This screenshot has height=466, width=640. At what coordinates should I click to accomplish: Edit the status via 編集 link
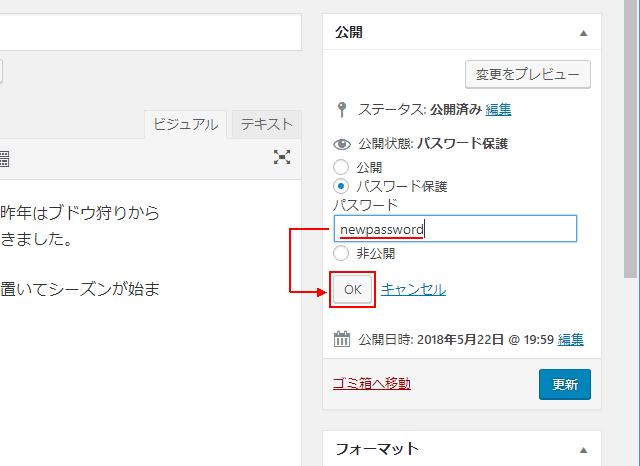click(x=498, y=109)
